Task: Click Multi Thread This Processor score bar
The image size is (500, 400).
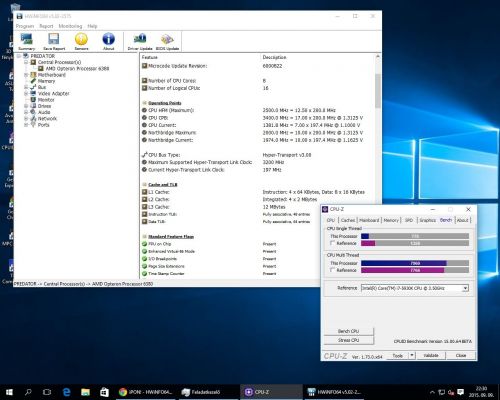Action: pos(415,263)
